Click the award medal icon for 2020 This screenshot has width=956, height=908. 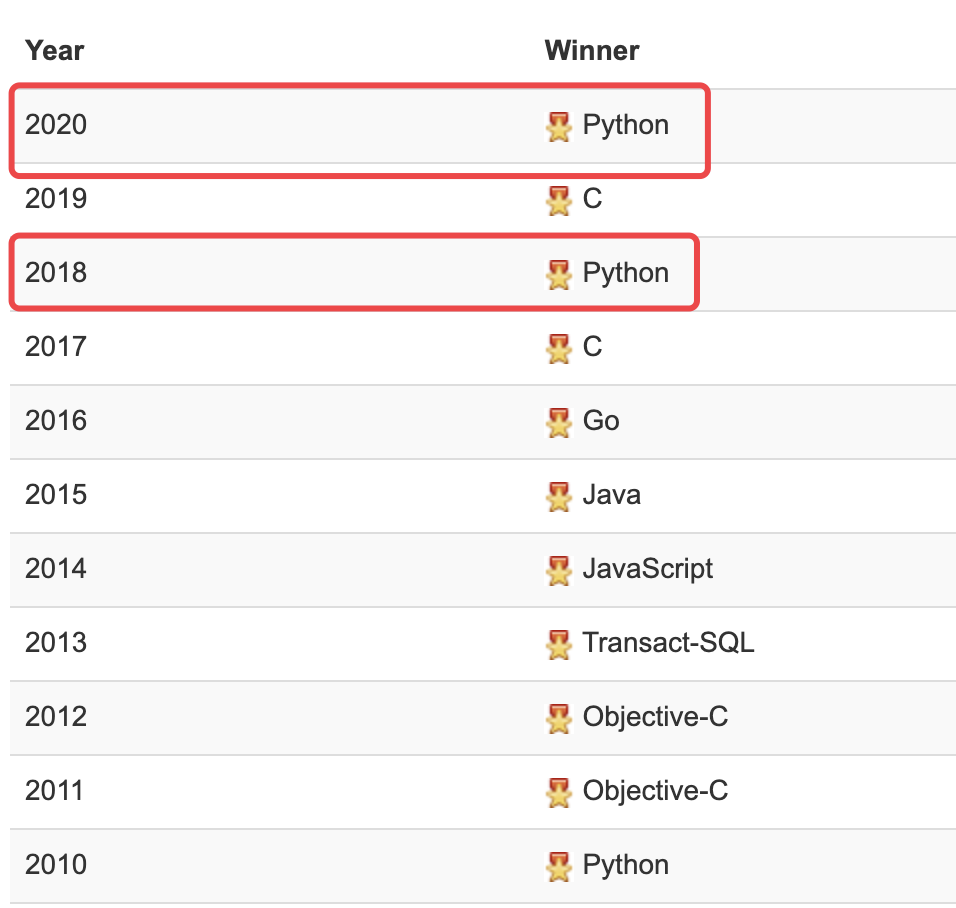tap(558, 126)
